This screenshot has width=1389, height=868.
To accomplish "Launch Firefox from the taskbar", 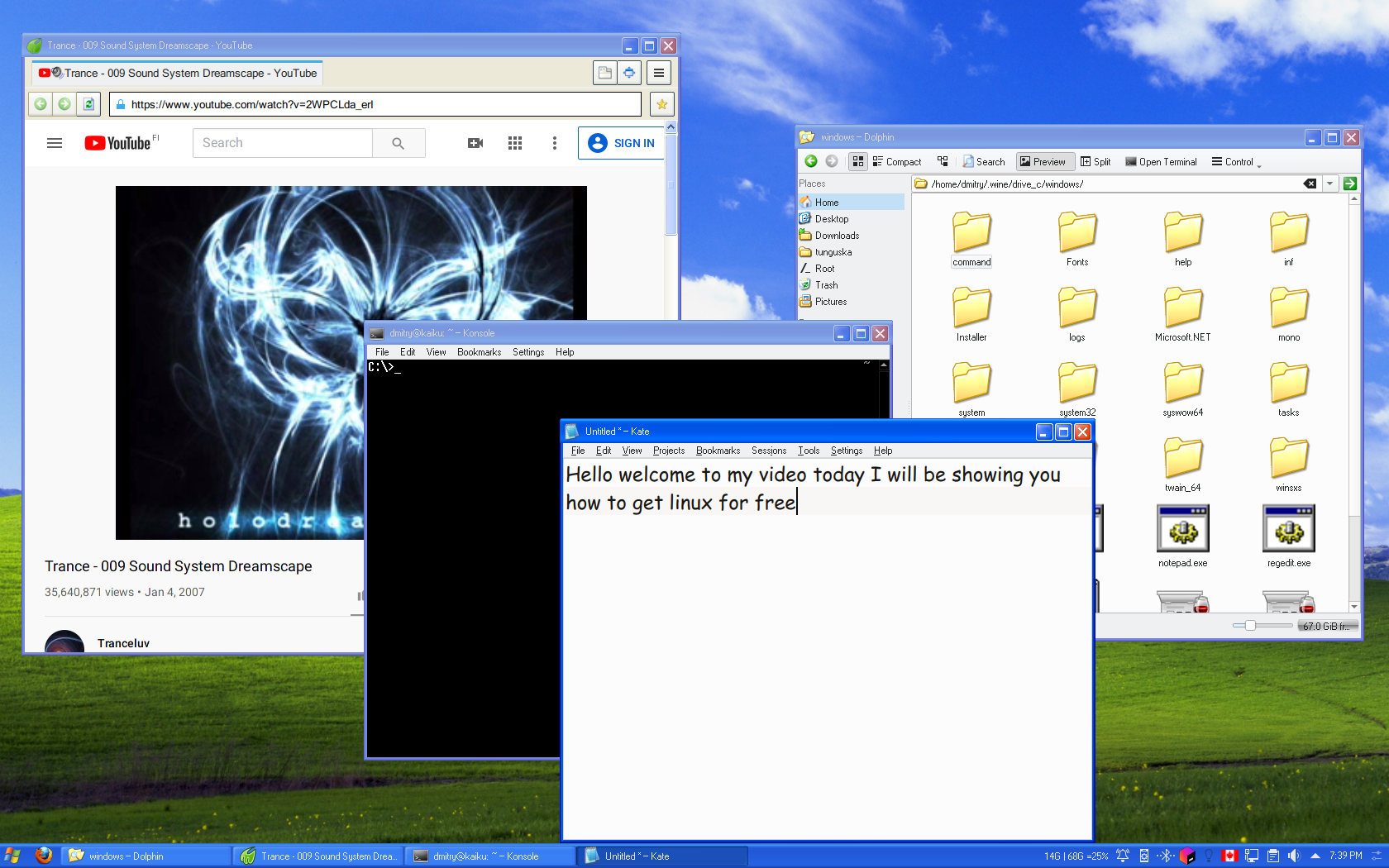I will click(x=44, y=855).
